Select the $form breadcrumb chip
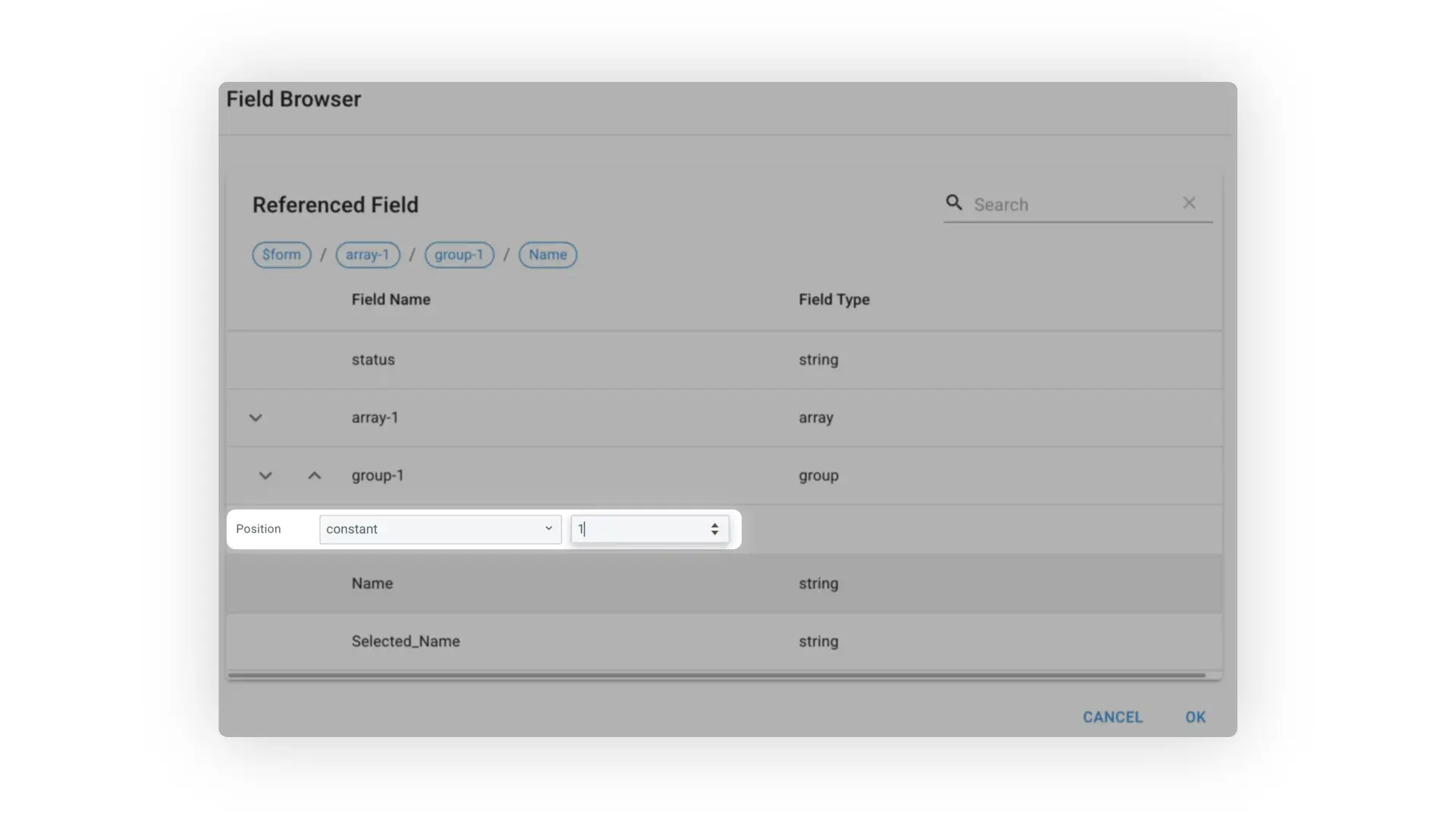 coord(281,255)
